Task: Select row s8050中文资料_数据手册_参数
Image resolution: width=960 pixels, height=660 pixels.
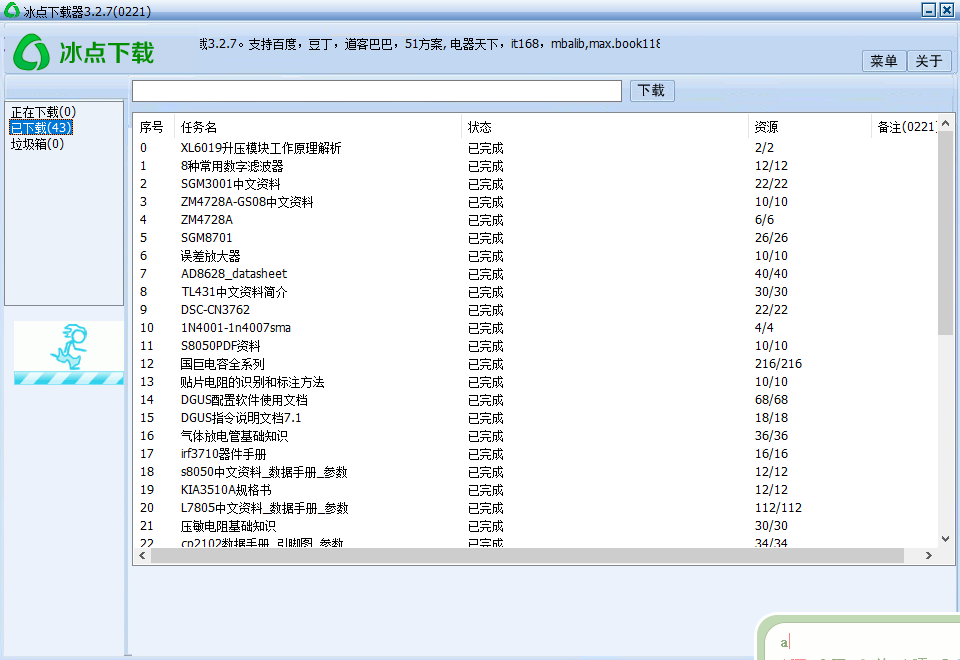Action: click(x=536, y=472)
